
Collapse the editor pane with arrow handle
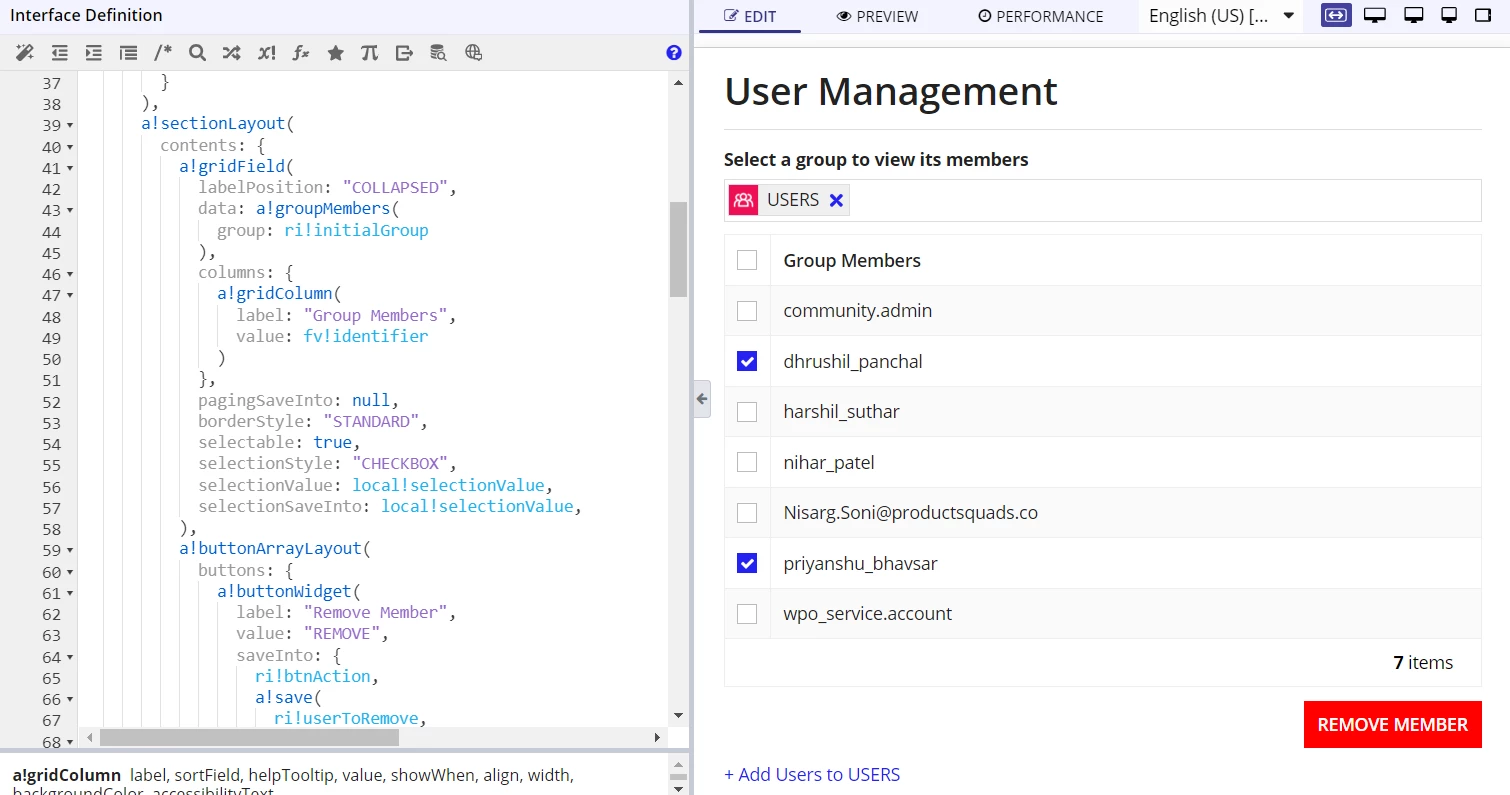(701, 398)
